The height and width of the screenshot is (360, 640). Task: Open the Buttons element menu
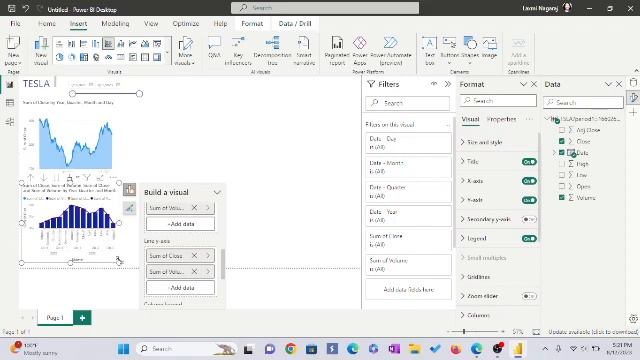(x=449, y=51)
